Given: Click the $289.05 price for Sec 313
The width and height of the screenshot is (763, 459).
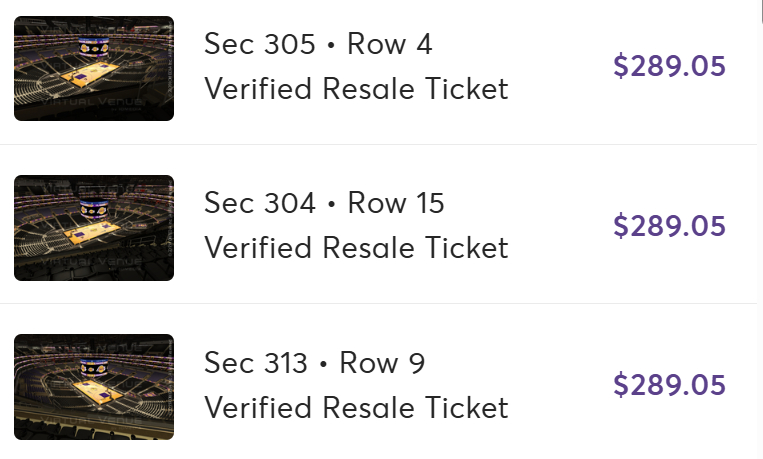Looking at the screenshot, I should pyautogui.click(x=669, y=385).
